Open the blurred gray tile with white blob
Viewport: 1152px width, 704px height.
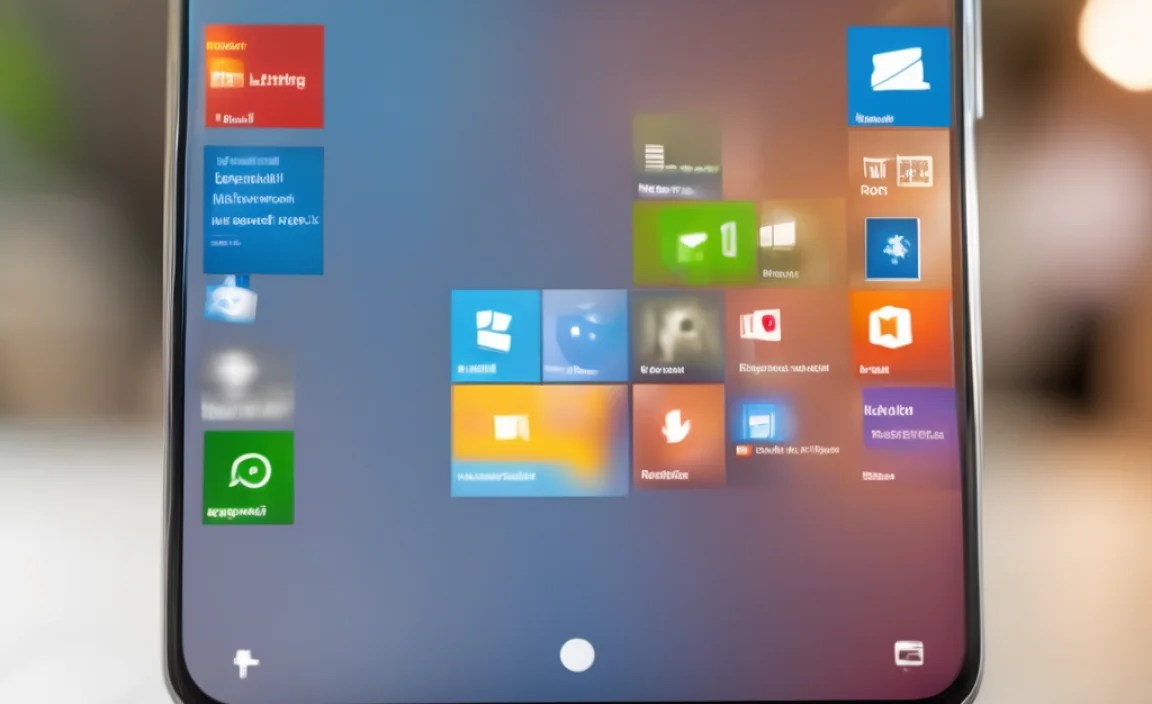click(248, 384)
